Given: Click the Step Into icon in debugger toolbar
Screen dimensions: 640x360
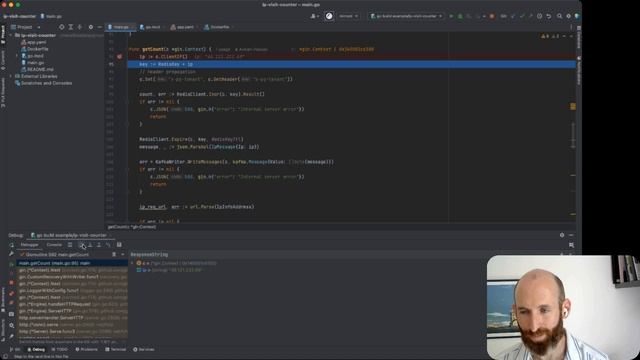Looking at the screenshot, I should [90, 245].
